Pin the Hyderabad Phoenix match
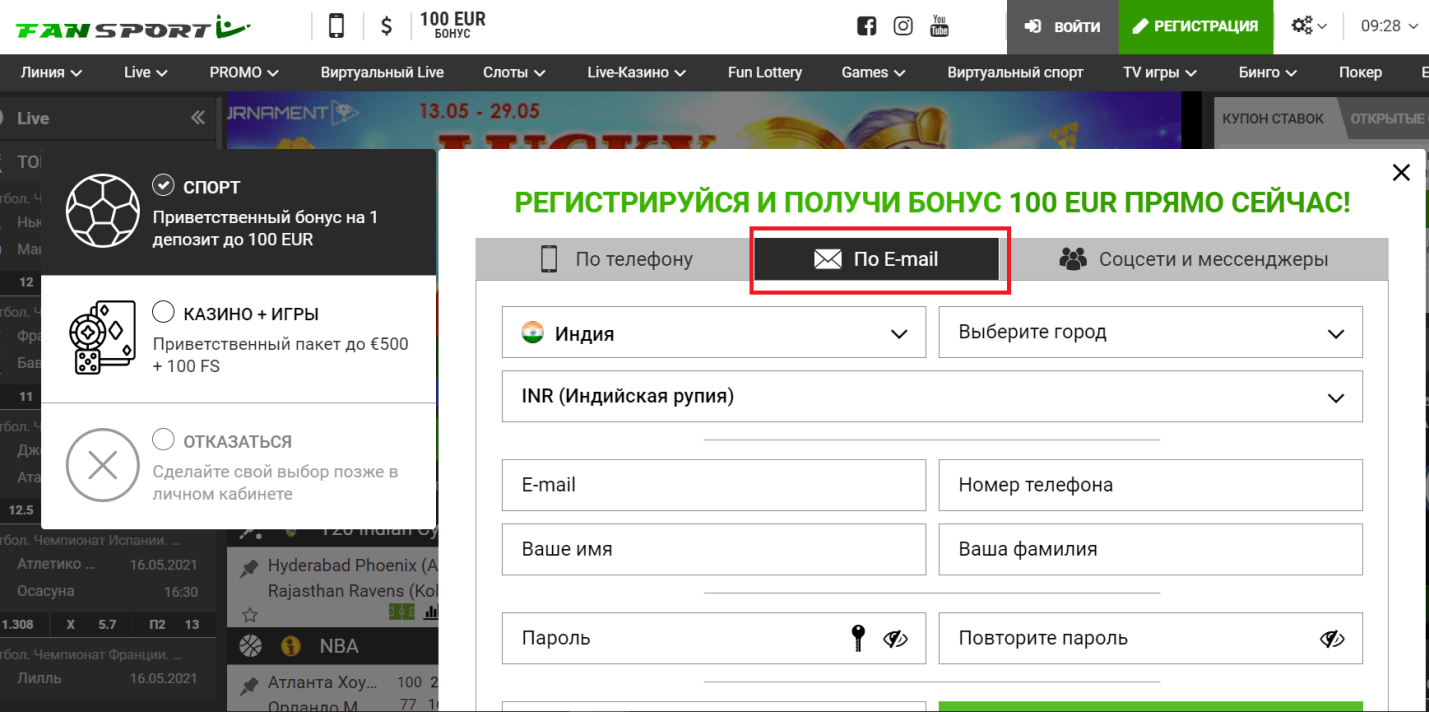This screenshot has height=712, width=1429. point(249,568)
